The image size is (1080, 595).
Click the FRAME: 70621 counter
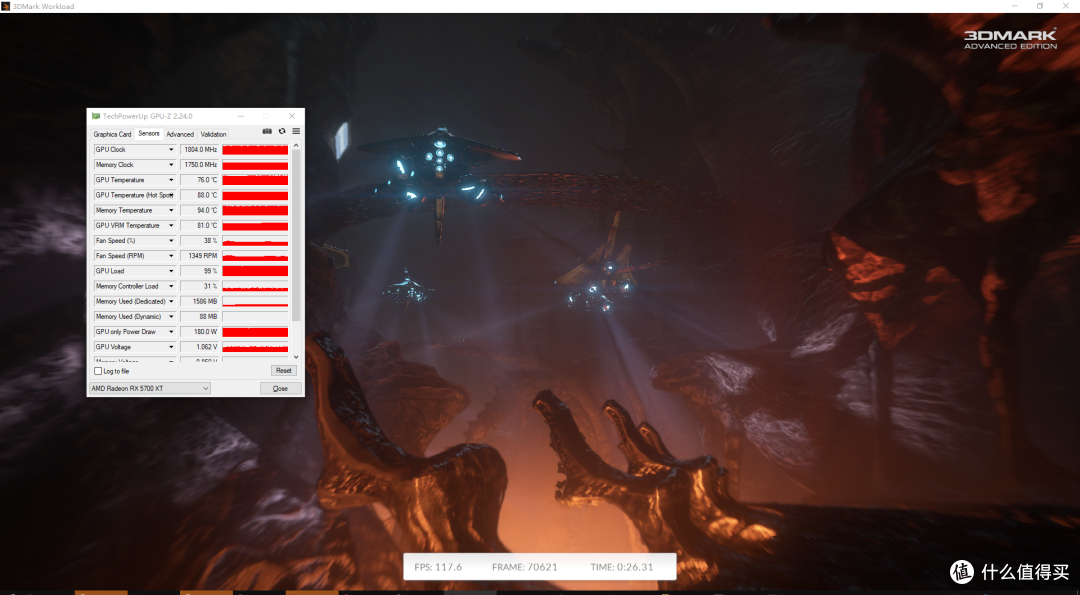(x=525, y=567)
